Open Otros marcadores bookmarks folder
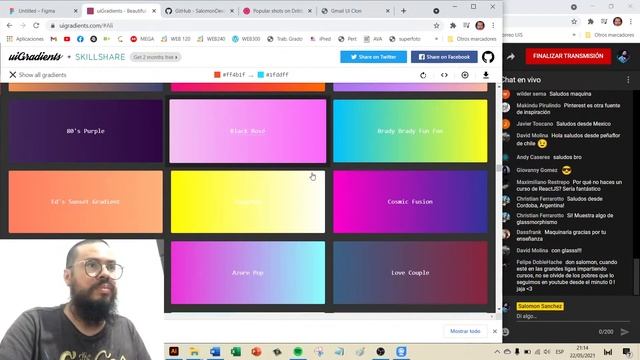The image size is (640, 360). [472, 39]
